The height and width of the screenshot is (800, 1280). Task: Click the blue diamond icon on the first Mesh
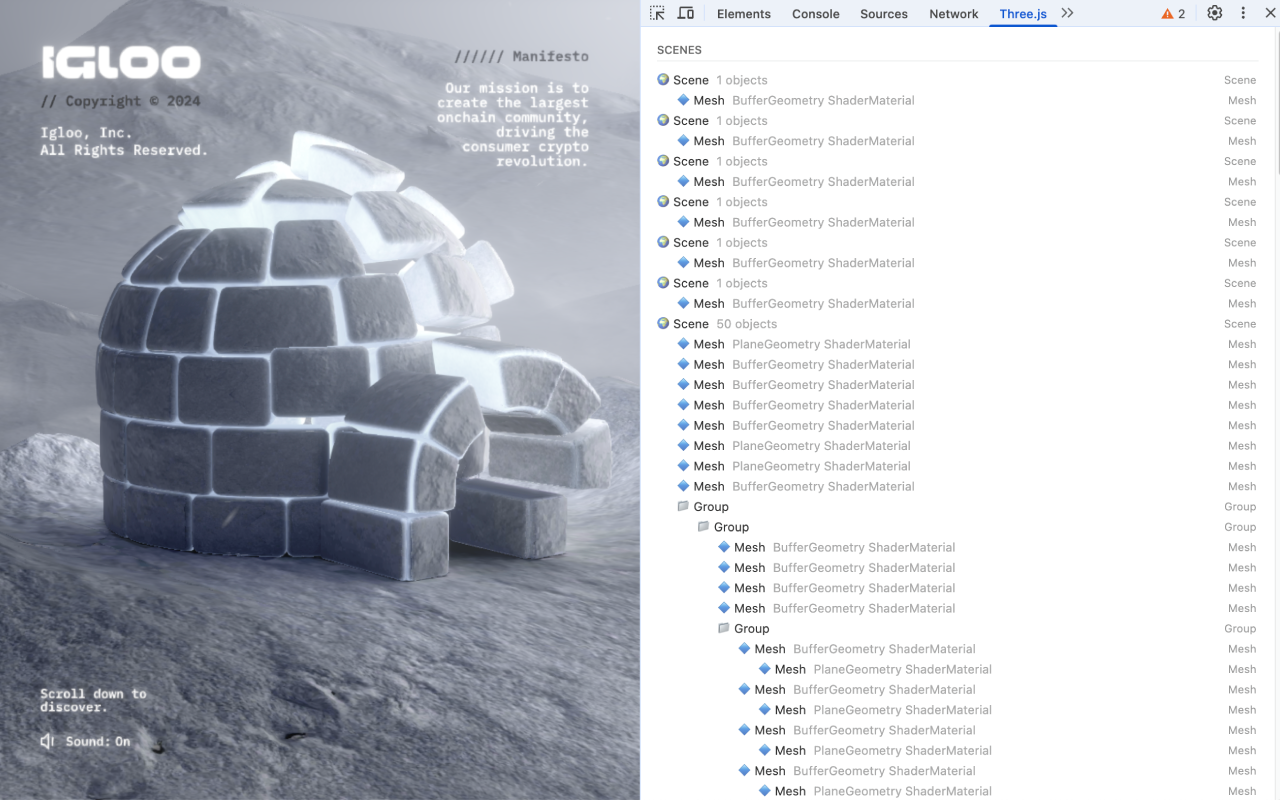[686, 100]
